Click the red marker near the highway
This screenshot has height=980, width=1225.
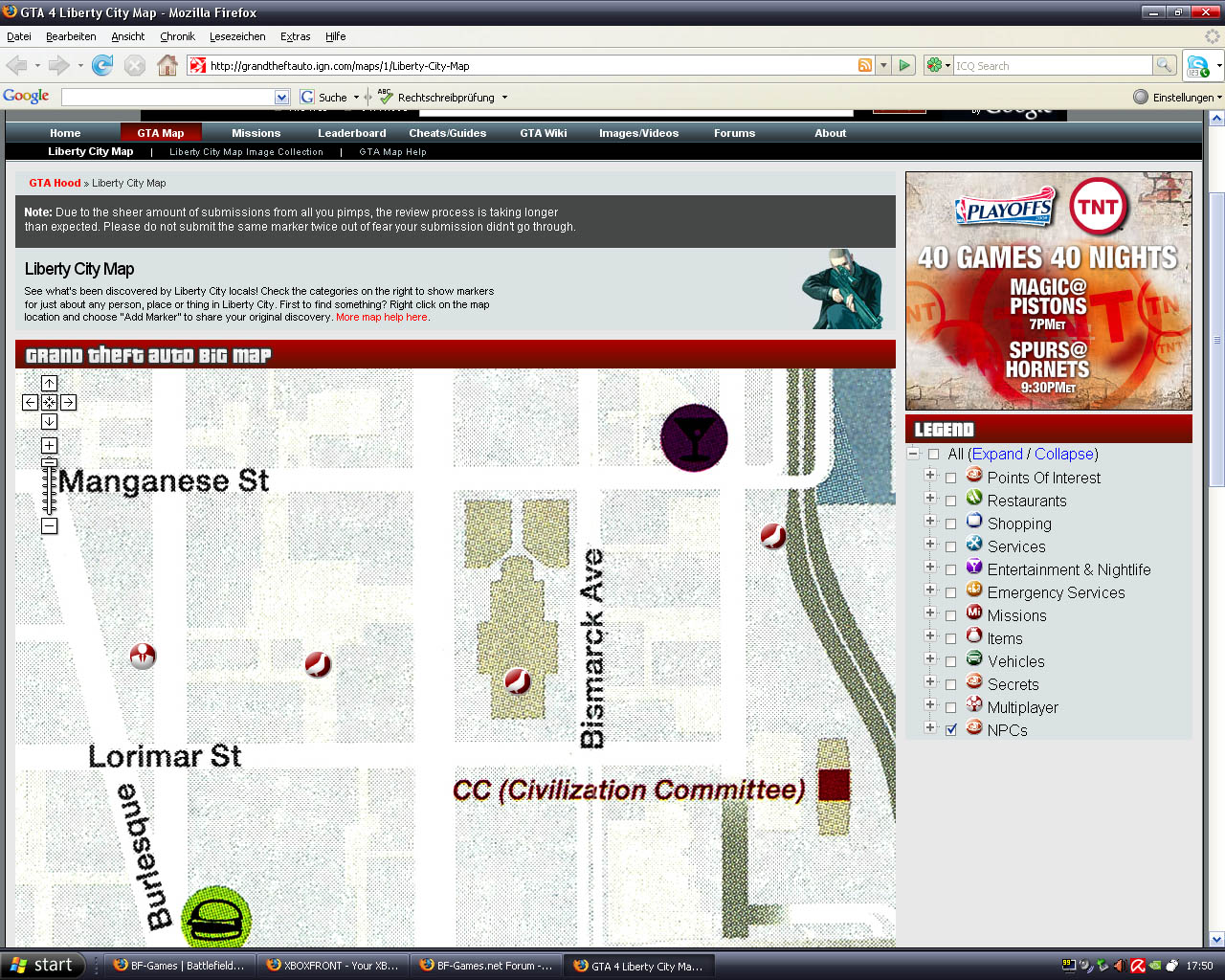(x=773, y=536)
